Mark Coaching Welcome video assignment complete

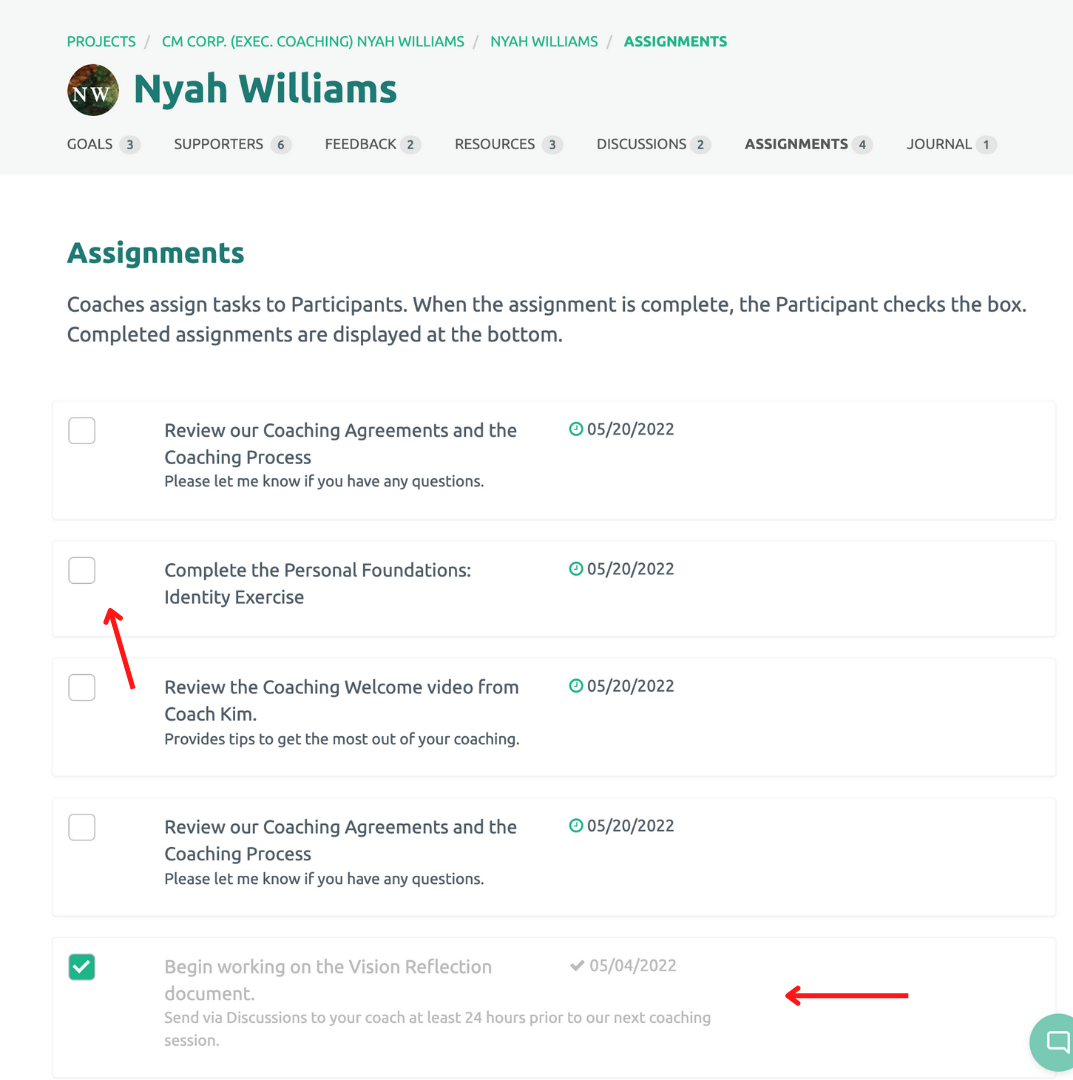tap(82, 687)
